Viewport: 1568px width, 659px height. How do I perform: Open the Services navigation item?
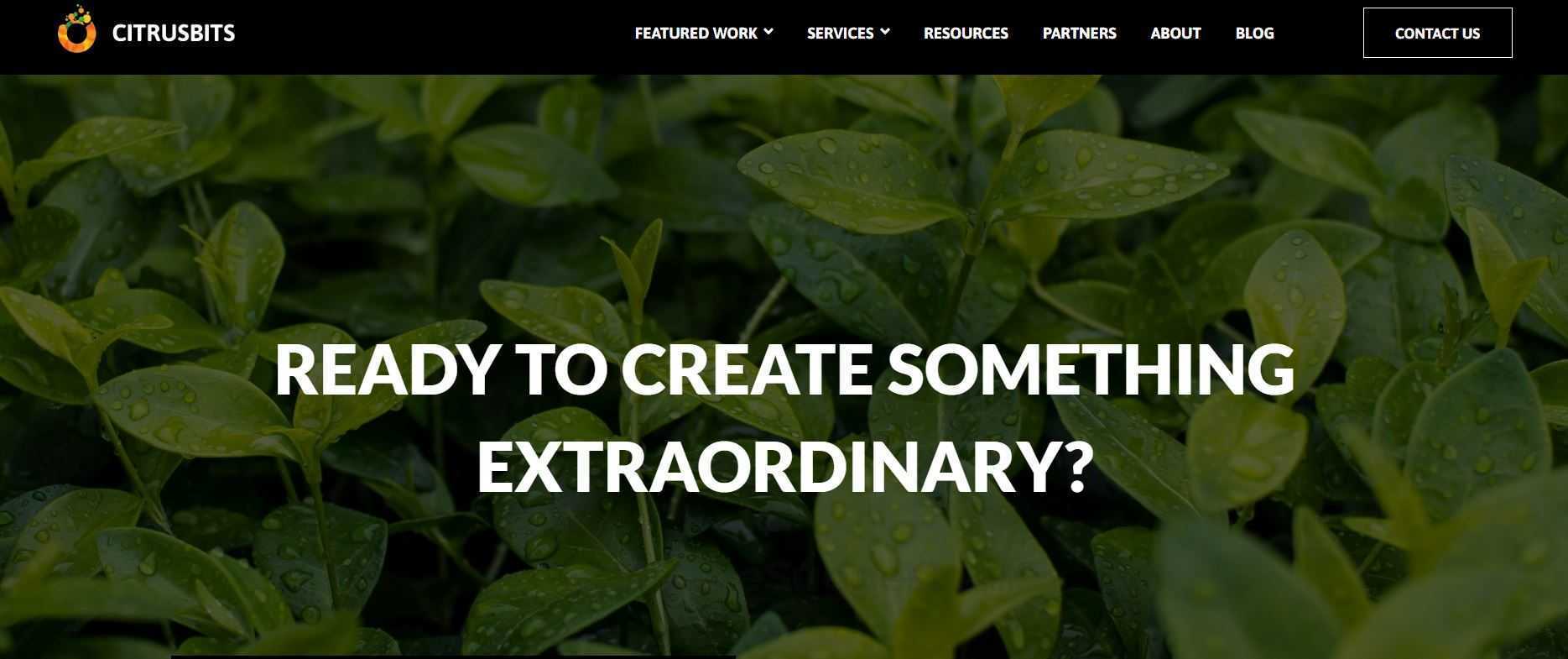tap(840, 33)
